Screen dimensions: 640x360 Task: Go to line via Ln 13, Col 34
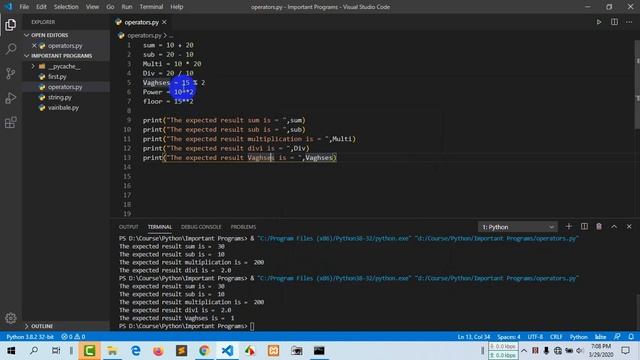tap(473, 337)
